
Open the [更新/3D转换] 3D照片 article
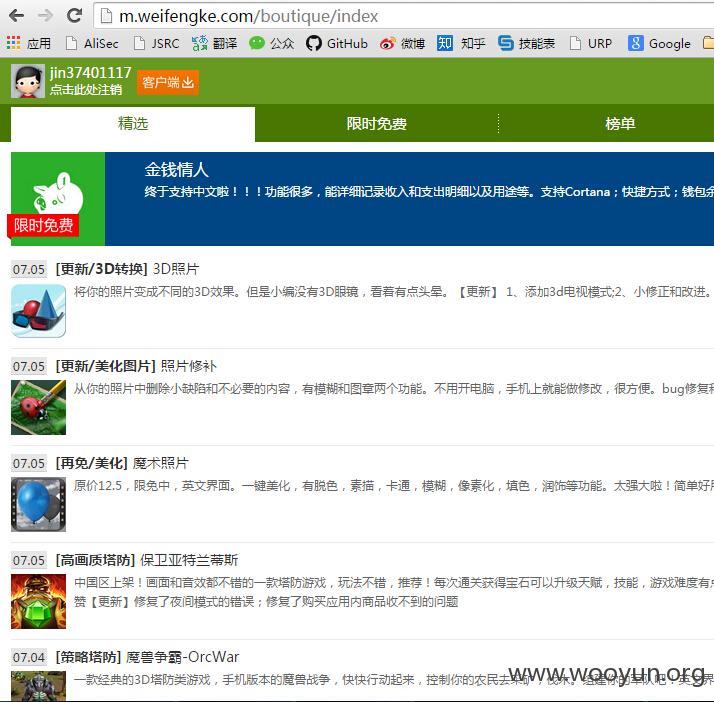[128, 269]
